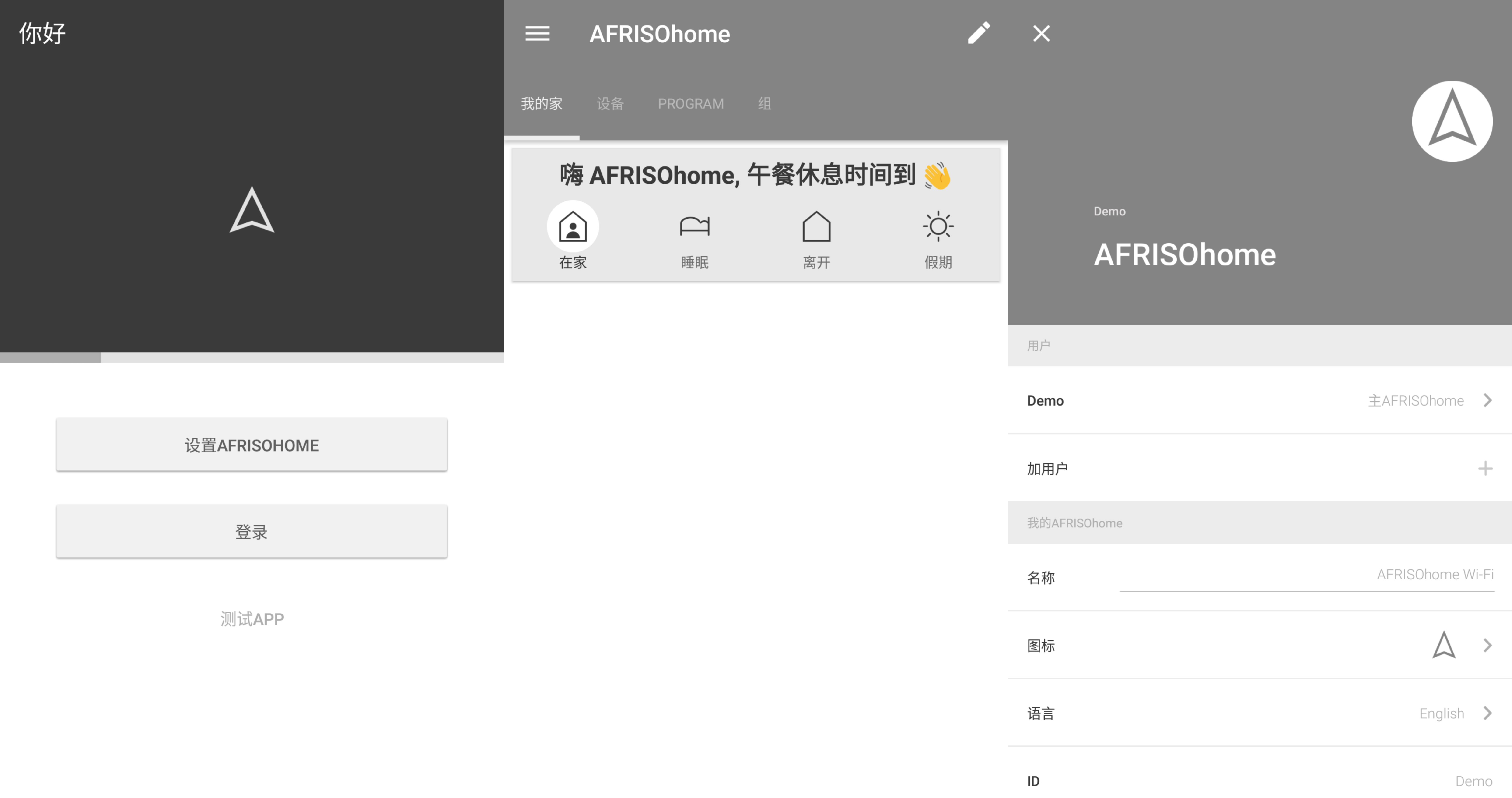Image resolution: width=1512 pixels, height=798 pixels.
Task: Tap the round AFRISOhome avatar logo
Action: [x=1452, y=122]
